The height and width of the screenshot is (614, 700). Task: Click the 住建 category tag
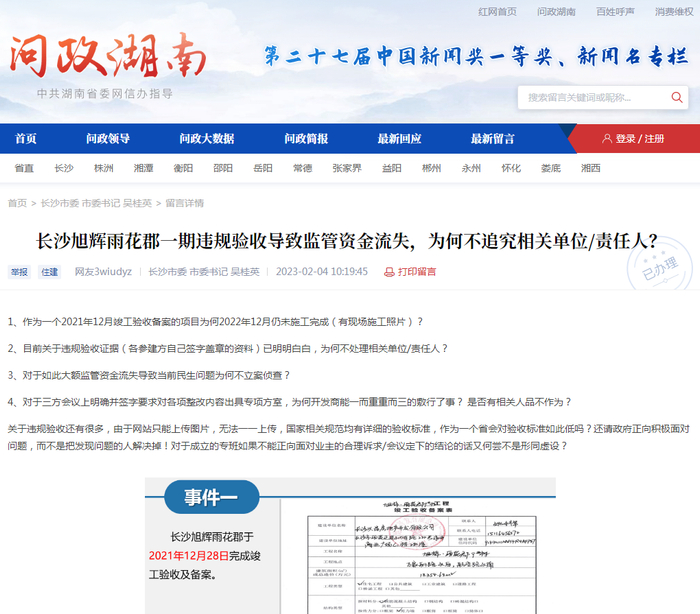click(50, 272)
